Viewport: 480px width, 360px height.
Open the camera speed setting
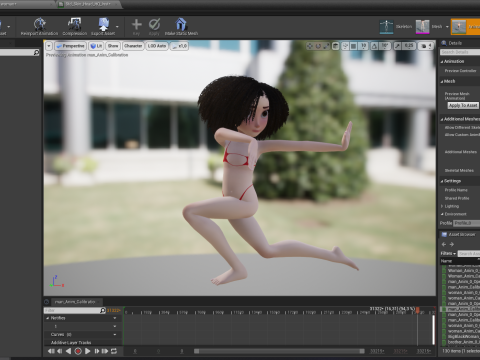point(426,46)
